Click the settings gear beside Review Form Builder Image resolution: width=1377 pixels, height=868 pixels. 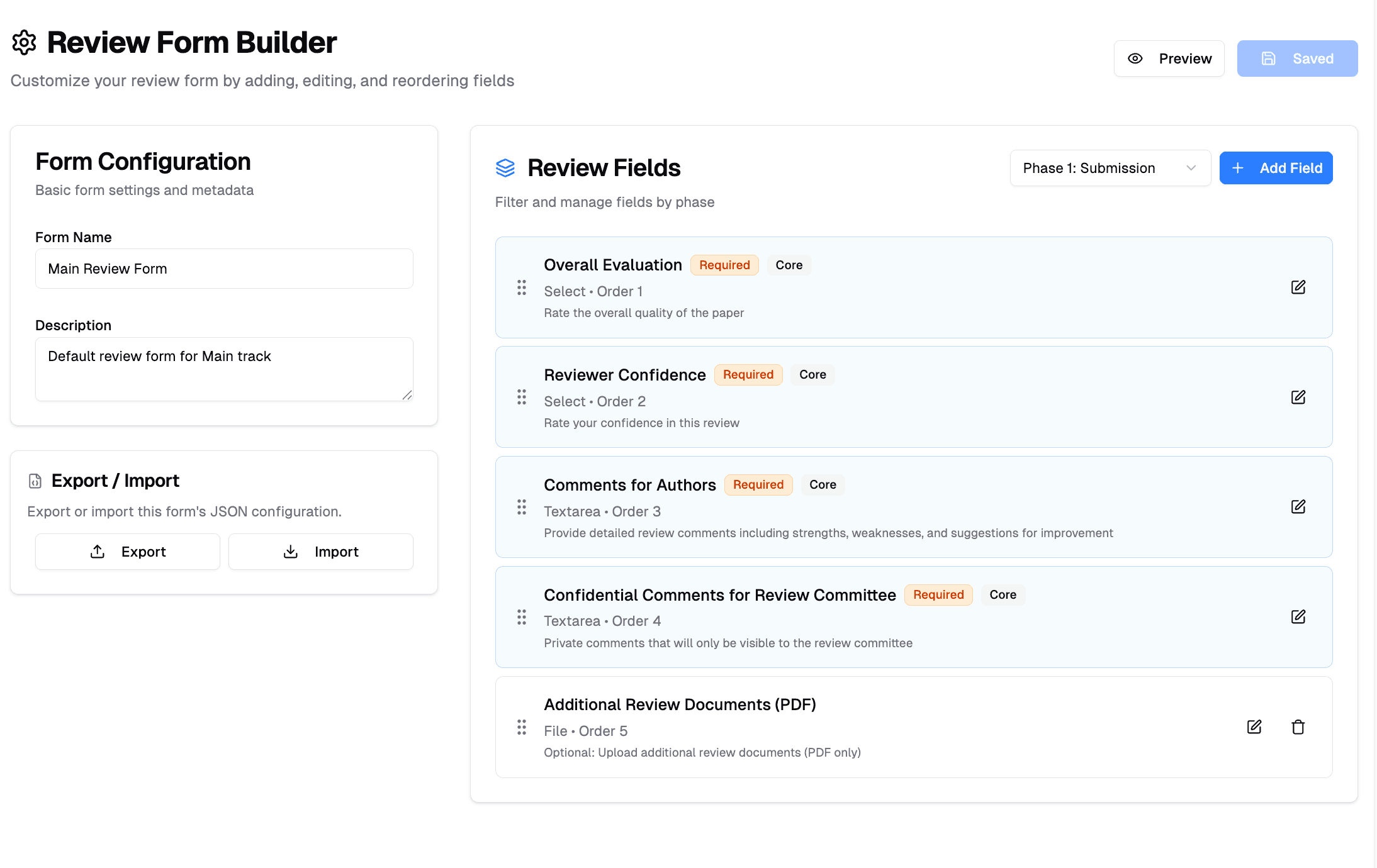(24, 42)
